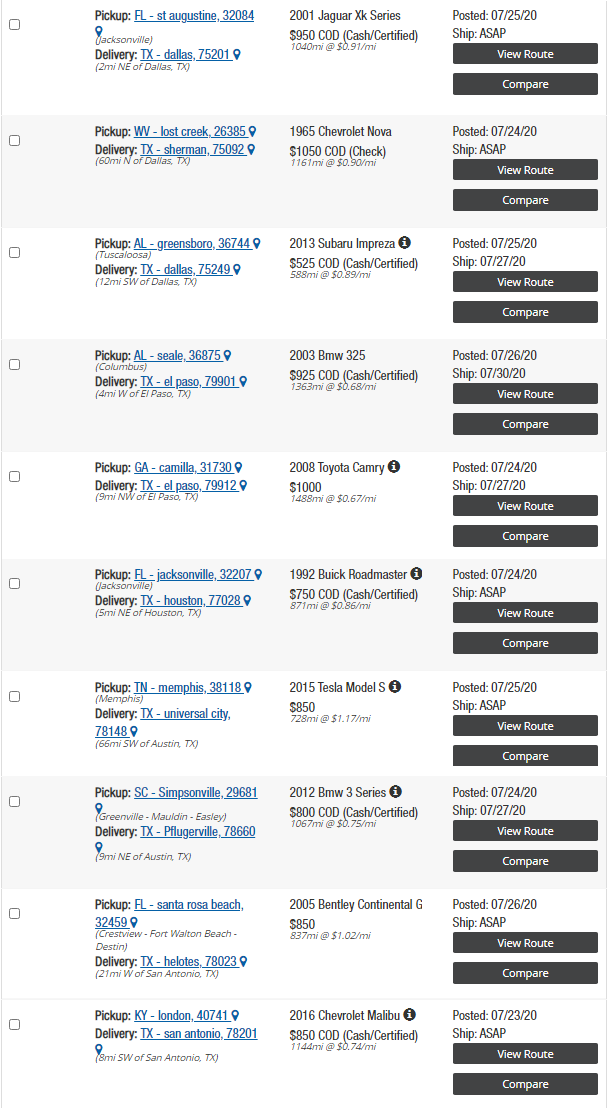Click info icon for 2016 Chevrolet Malibu
610x1115 pixels.
pyautogui.click(x=409, y=1015)
